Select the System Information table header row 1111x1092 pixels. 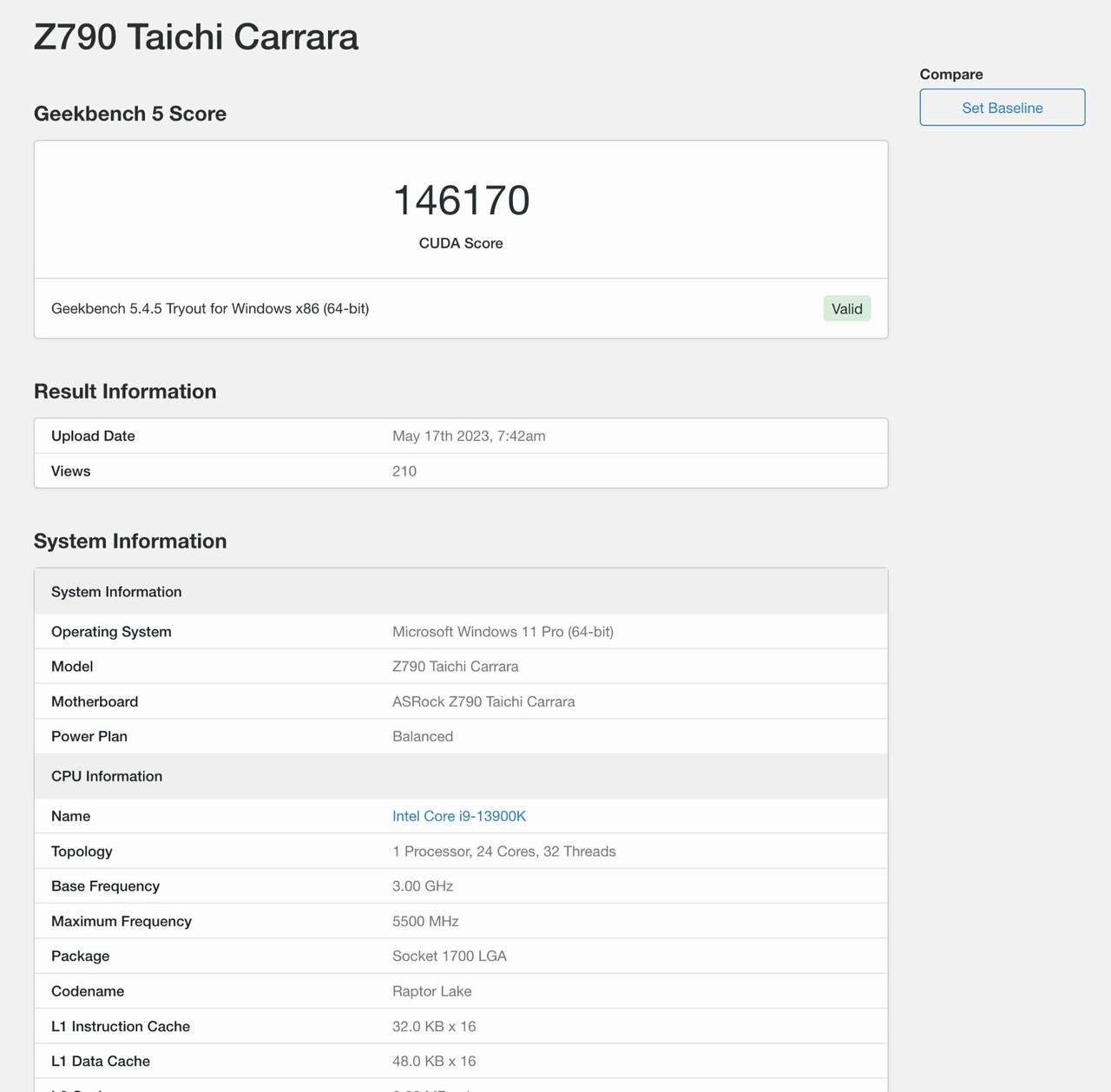(461, 592)
